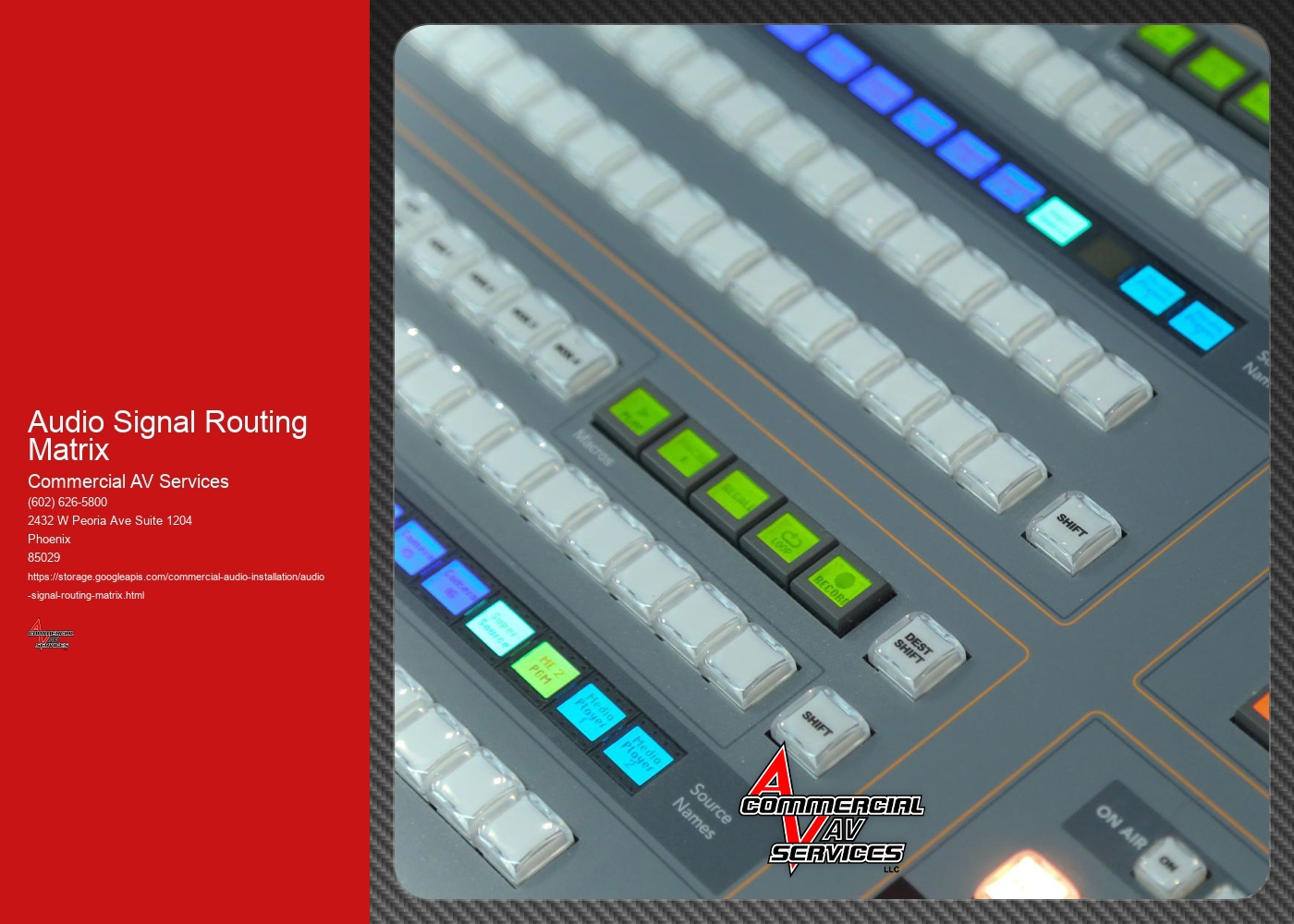Click the Commercial AV Services company name
The image size is (1294, 924).
point(128,481)
